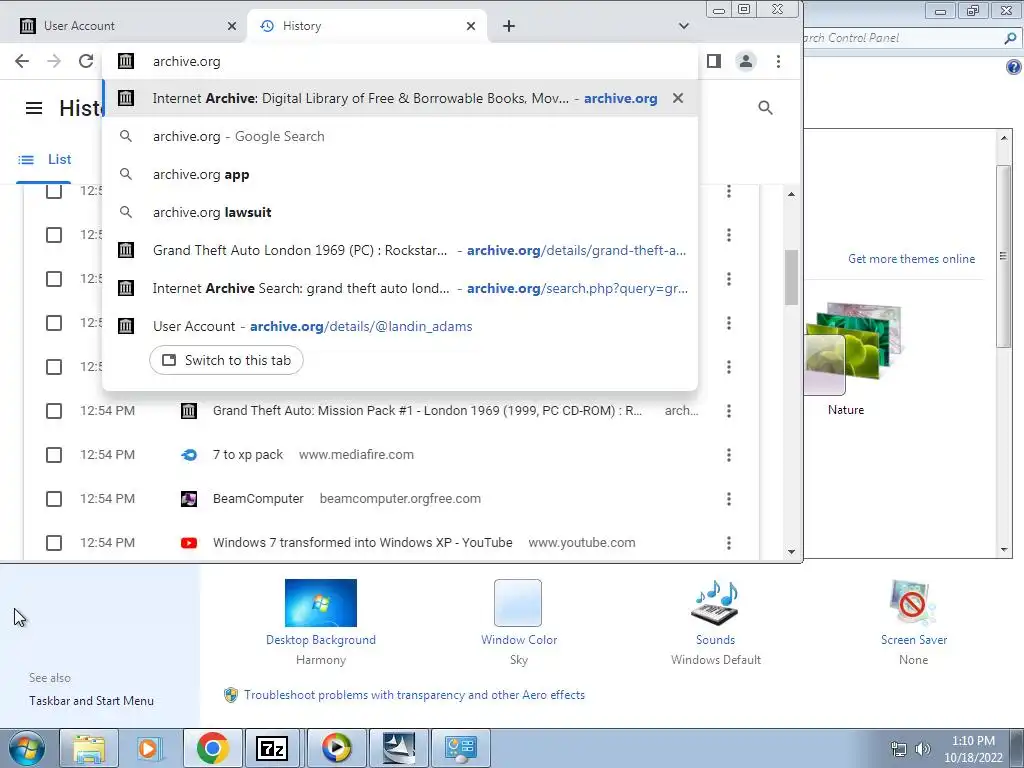The width and height of the screenshot is (1024, 768).
Task: Choose the archive.org app suggestion
Action: tap(400, 174)
